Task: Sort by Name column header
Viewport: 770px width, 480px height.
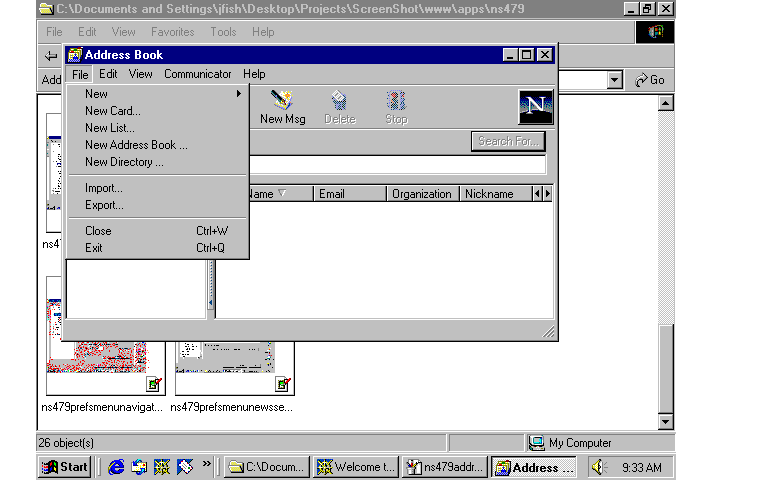Action: click(280, 194)
